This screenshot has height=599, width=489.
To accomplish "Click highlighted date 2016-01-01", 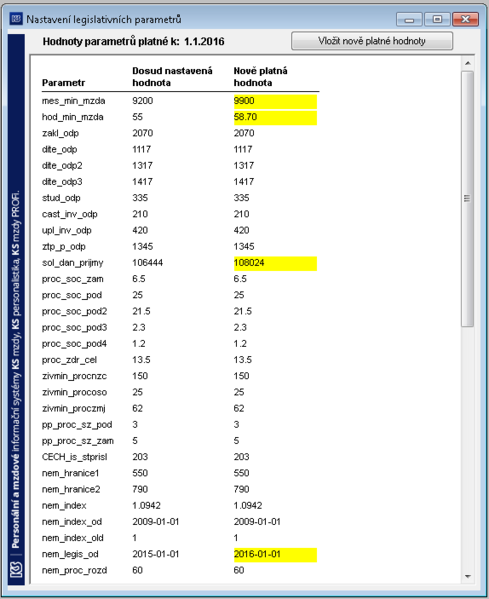I will (275, 555).
